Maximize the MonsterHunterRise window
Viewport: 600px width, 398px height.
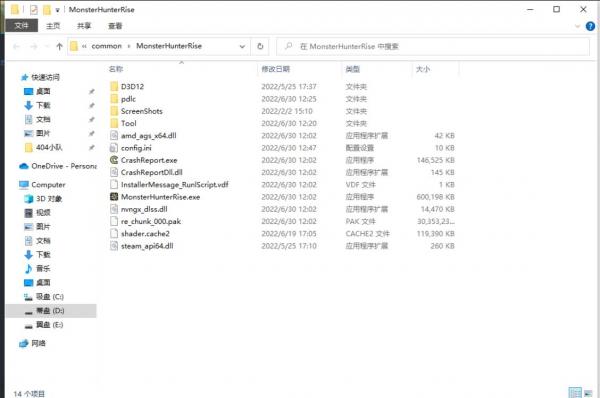coord(556,9)
